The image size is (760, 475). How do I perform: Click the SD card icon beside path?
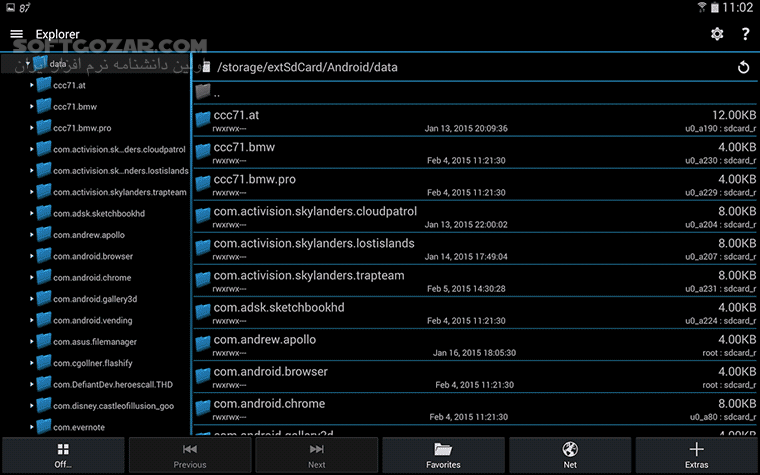(206, 67)
